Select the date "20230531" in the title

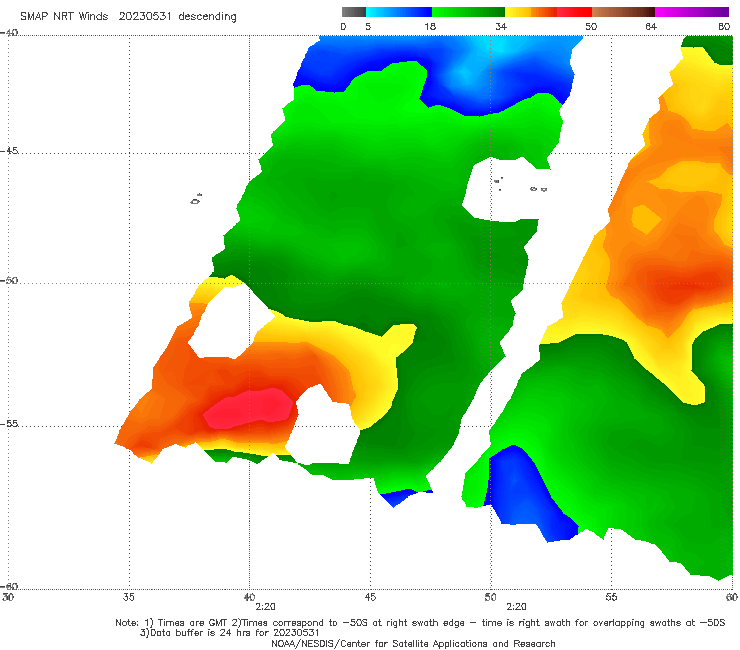point(145,16)
